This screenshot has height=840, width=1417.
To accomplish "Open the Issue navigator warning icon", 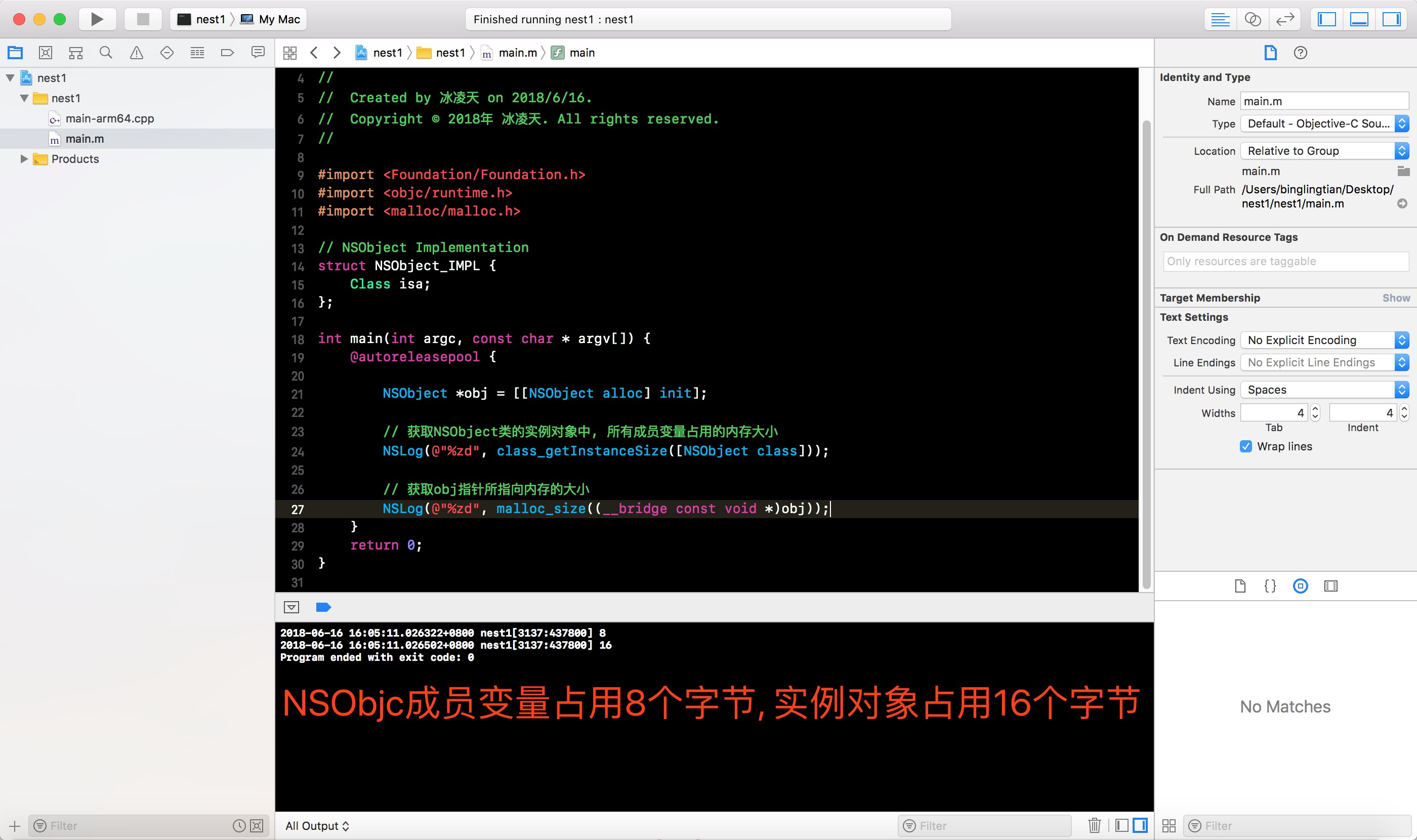I will (x=137, y=53).
